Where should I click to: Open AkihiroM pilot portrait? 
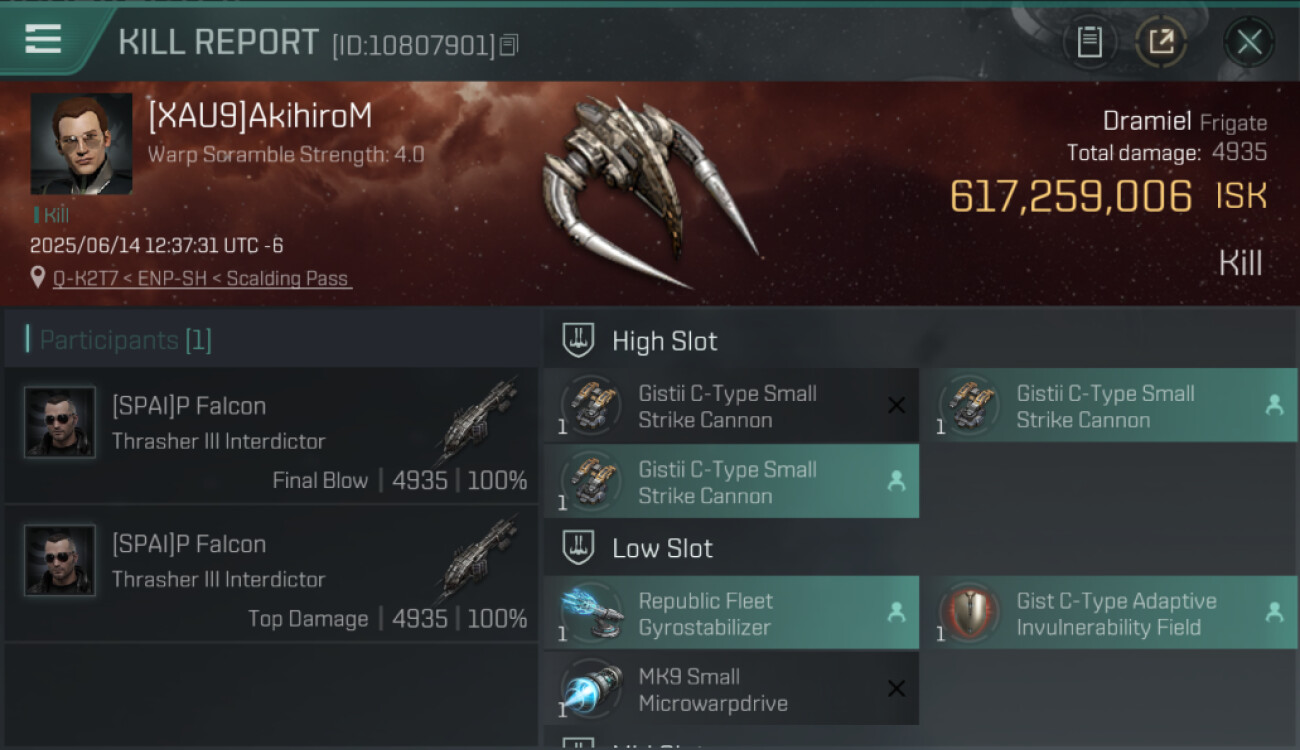pos(81,144)
